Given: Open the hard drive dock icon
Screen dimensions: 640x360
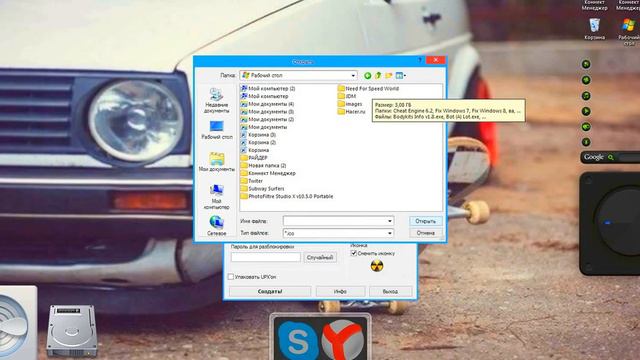Looking at the screenshot, I should pos(72,331).
